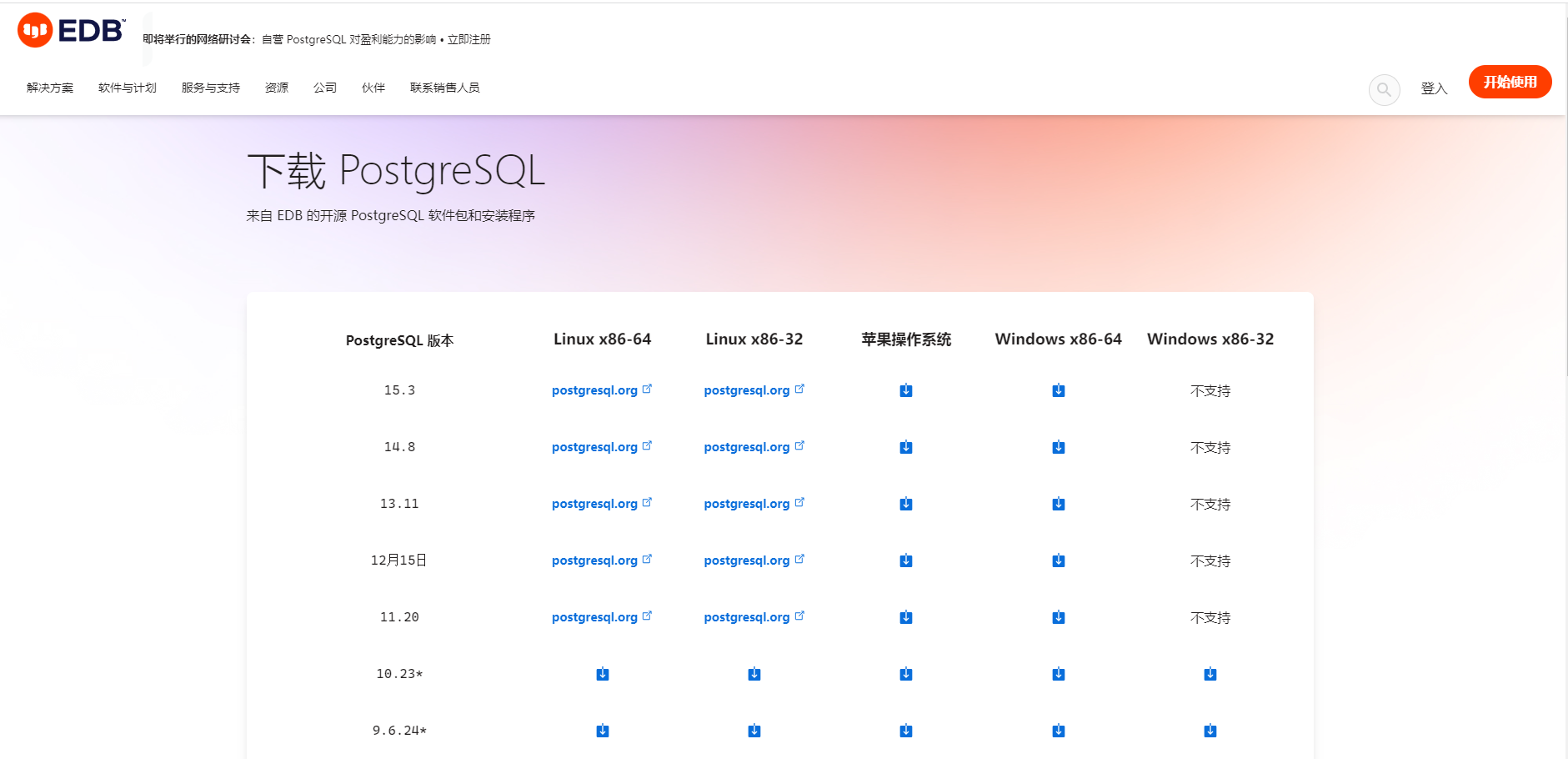Open postgresql.org link for 13.11 Linux x86-64
This screenshot has width=1568, height=759.
tap(602, 504)
